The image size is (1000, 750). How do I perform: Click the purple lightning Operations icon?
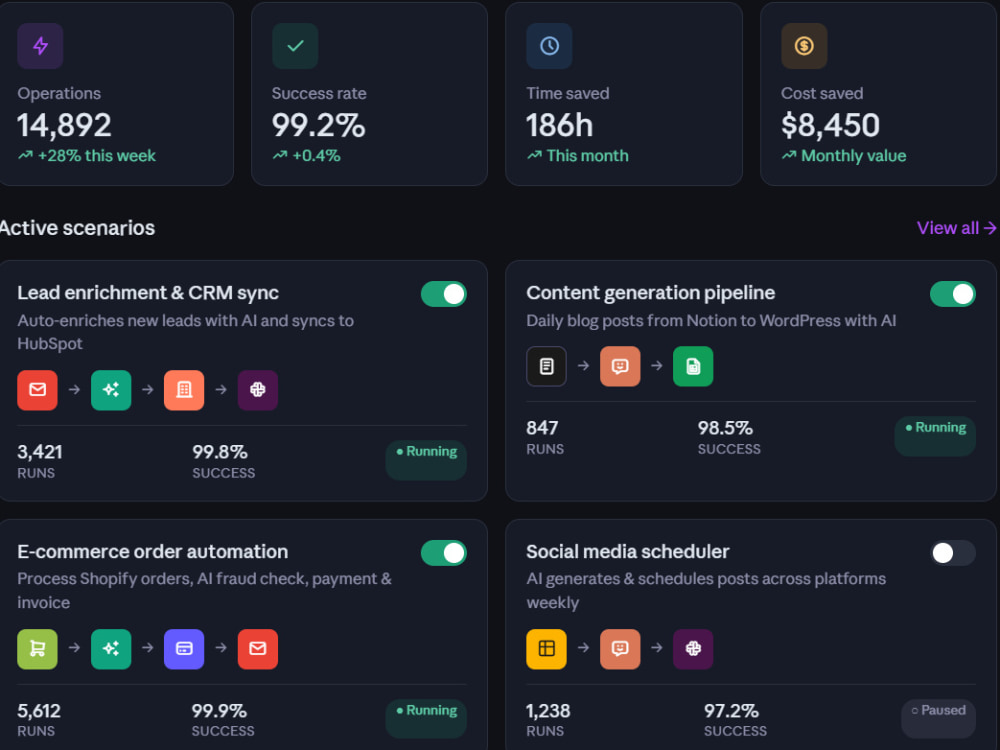tap(40, 46)
